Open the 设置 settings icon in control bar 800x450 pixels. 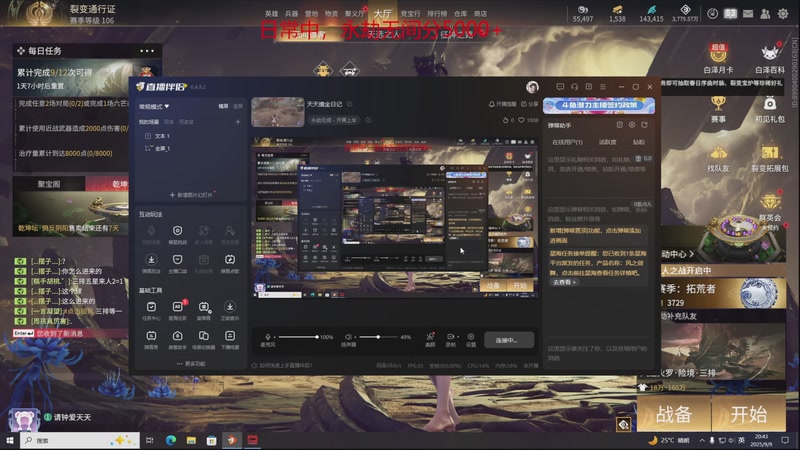470,339
